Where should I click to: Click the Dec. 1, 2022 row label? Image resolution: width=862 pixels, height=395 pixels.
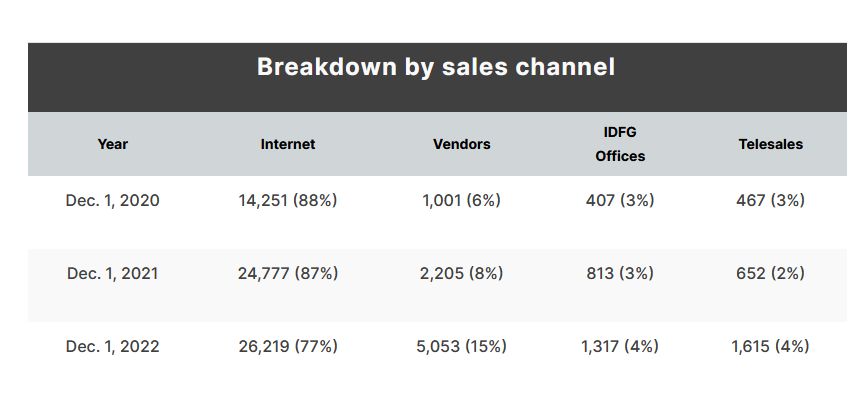[113, 347]
